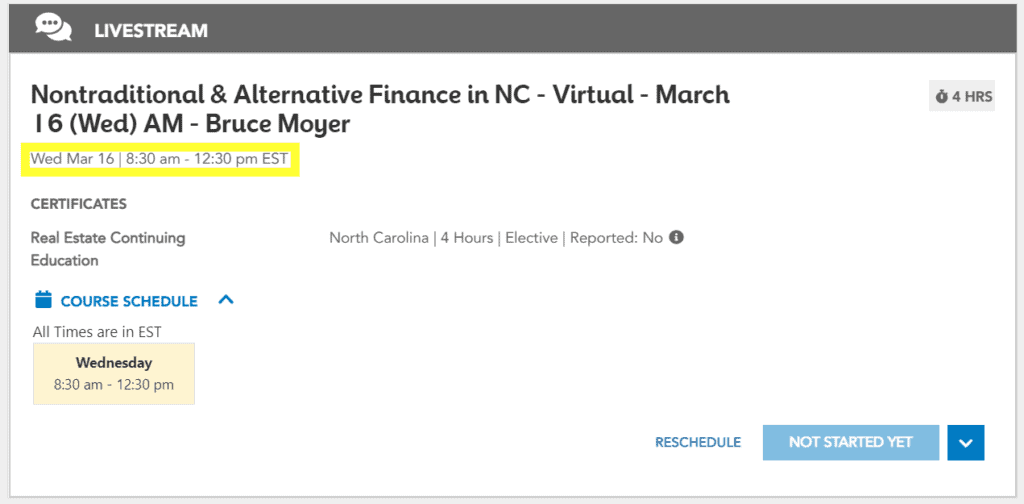Click the Real Estate Continuing Education label
The image size is (1024, 504).
[108, 249]
